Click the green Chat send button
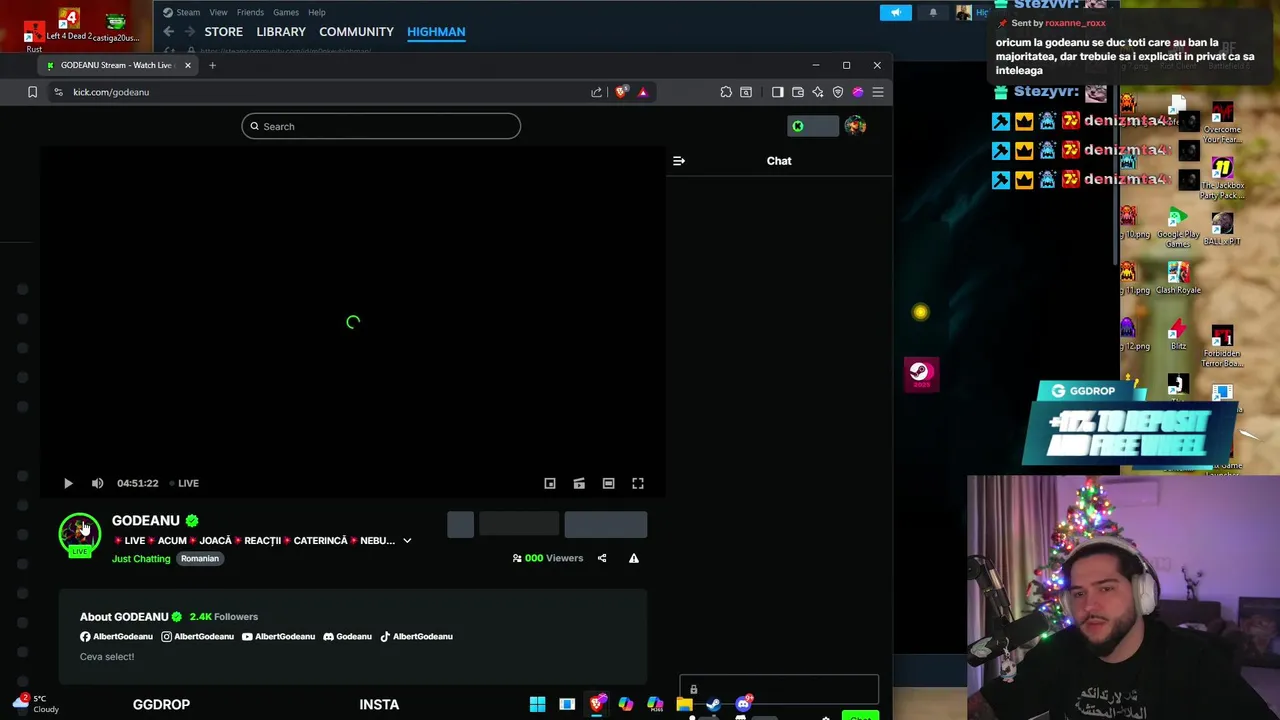The height and width of the screenshot is (720, 1280). point(860,716)
